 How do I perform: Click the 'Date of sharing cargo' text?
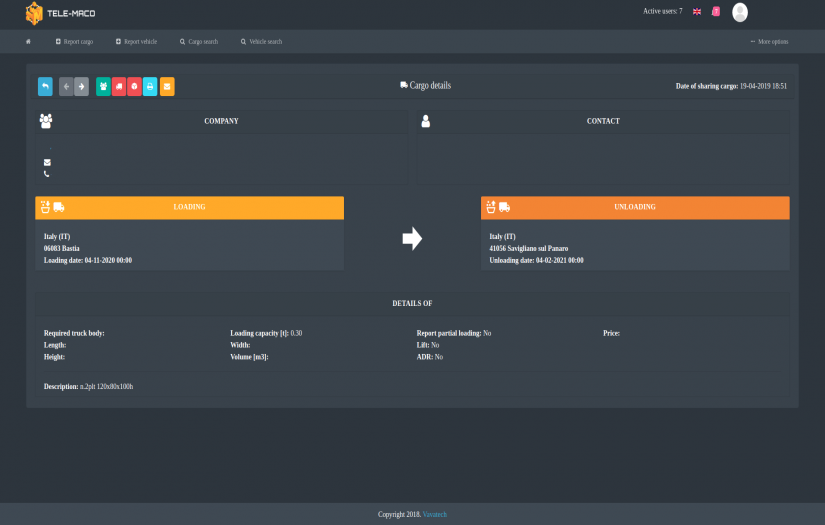[x=731, y=86]
